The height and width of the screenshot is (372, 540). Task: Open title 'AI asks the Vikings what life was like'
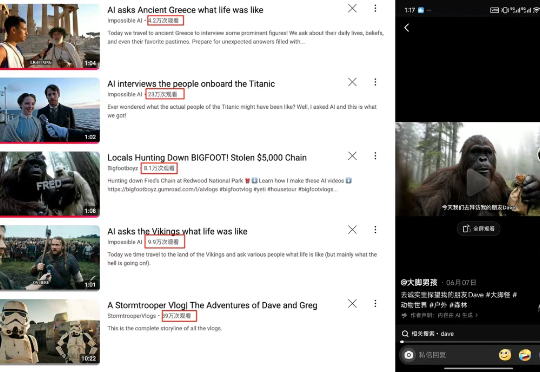tap(177, 231)
